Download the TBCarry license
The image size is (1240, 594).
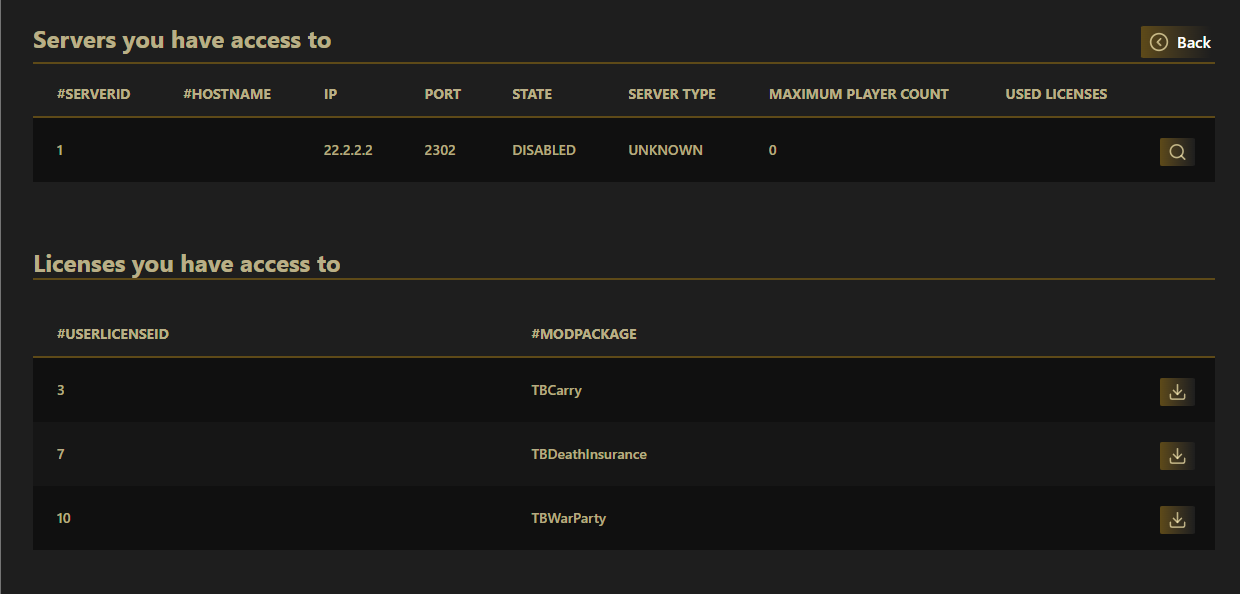[1177, 392]
